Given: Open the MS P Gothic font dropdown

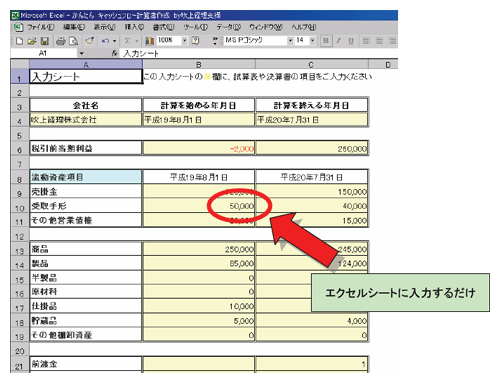Looking at the screenshot, I should (x=290, y=41).
